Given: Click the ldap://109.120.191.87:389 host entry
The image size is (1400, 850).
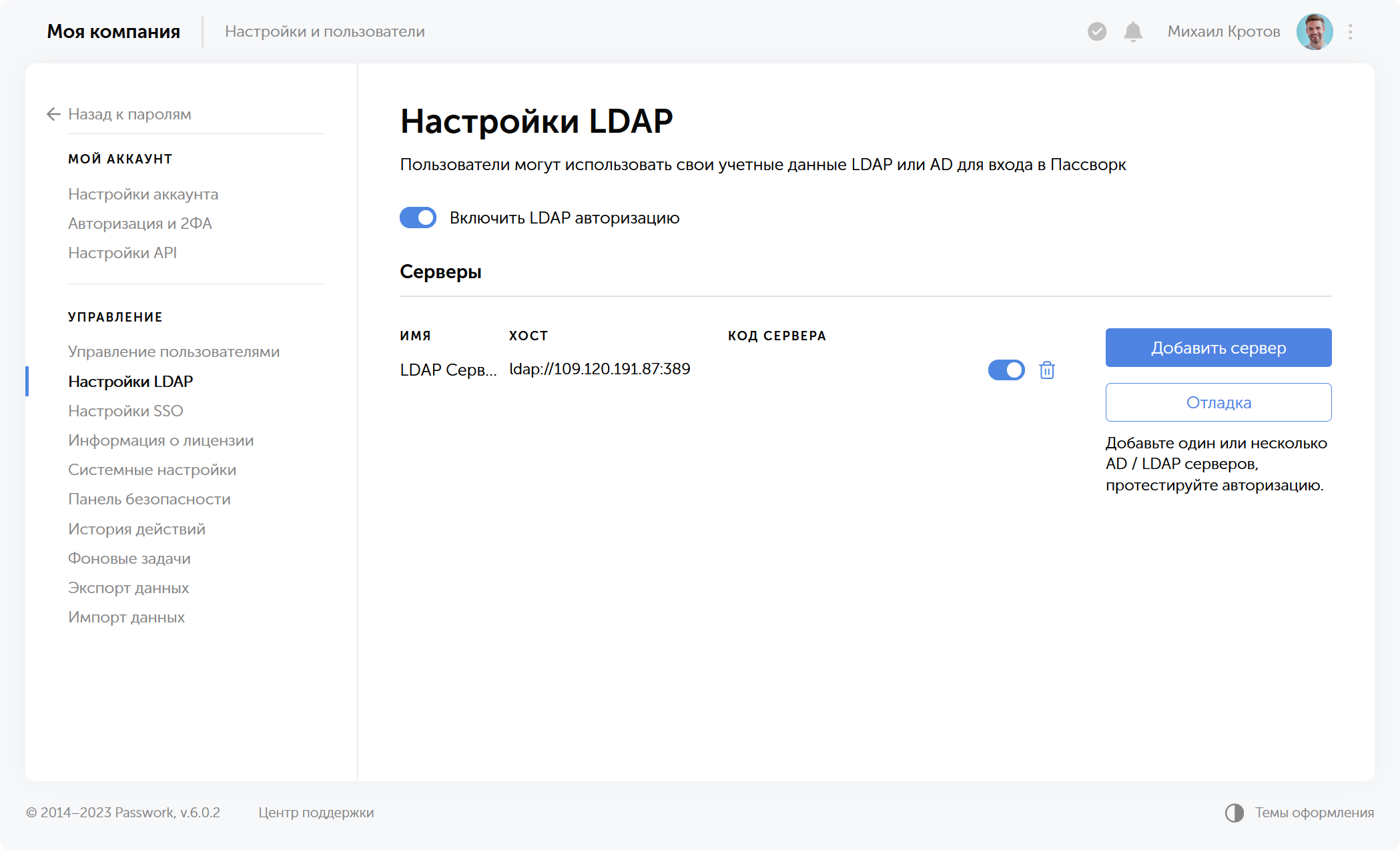Looking at the screenshot, I should 599,368.
